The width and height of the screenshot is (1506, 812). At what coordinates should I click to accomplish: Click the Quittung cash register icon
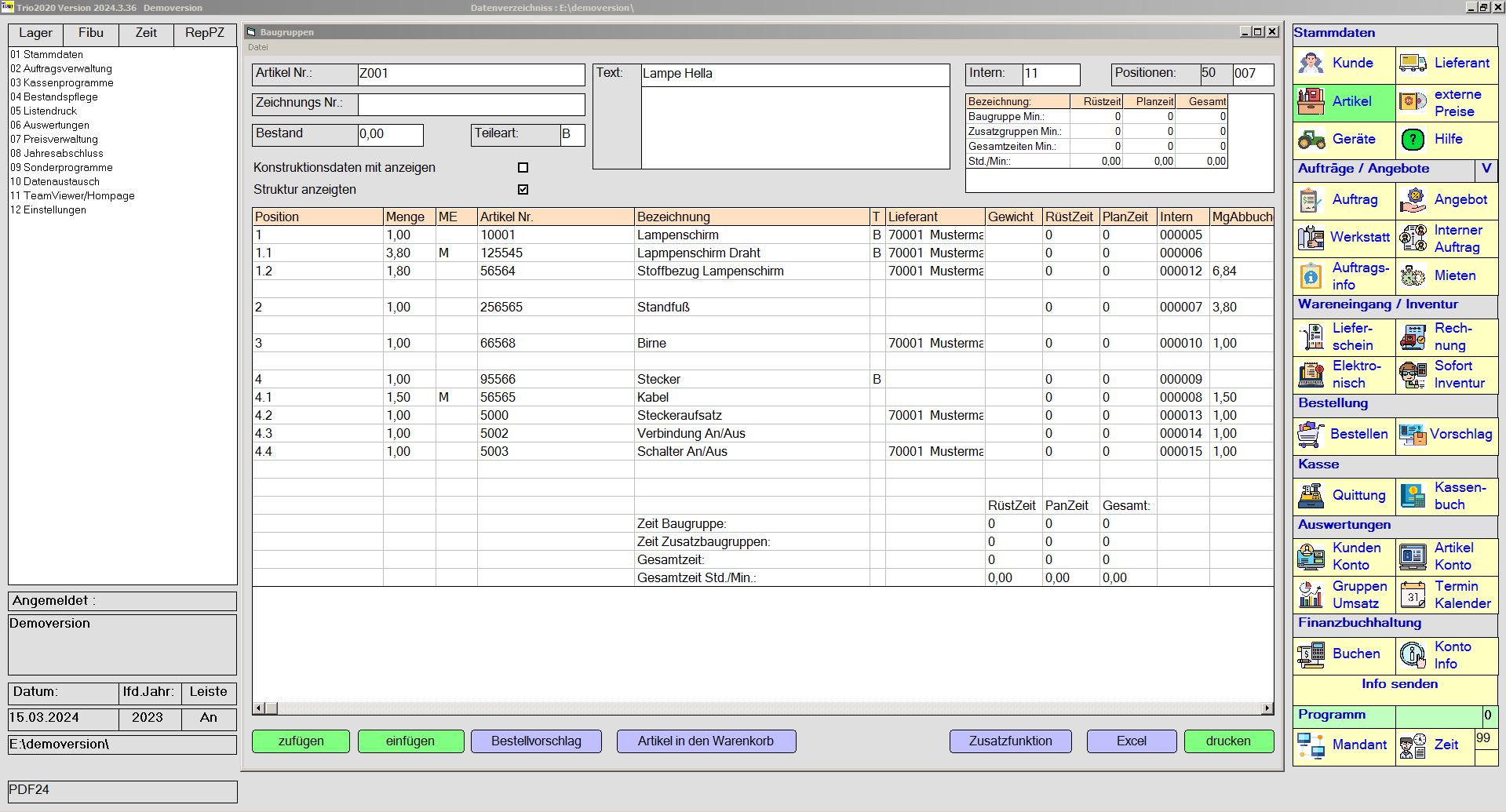1311,496
